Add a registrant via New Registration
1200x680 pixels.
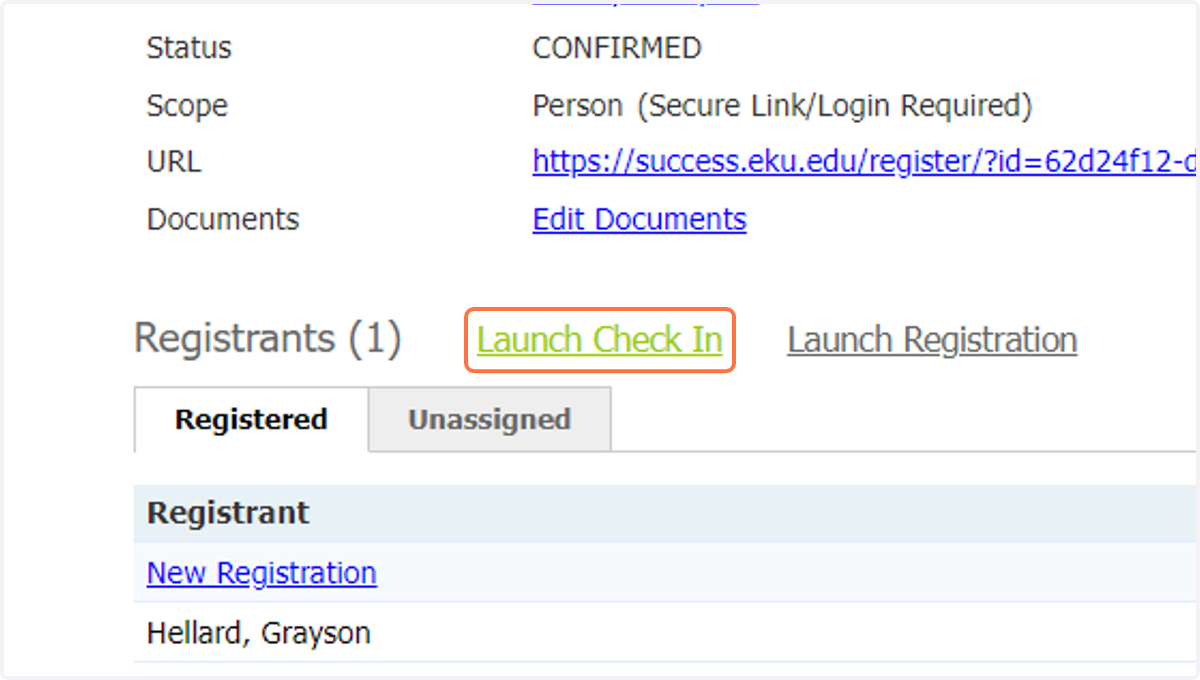[x=261, y=573]
